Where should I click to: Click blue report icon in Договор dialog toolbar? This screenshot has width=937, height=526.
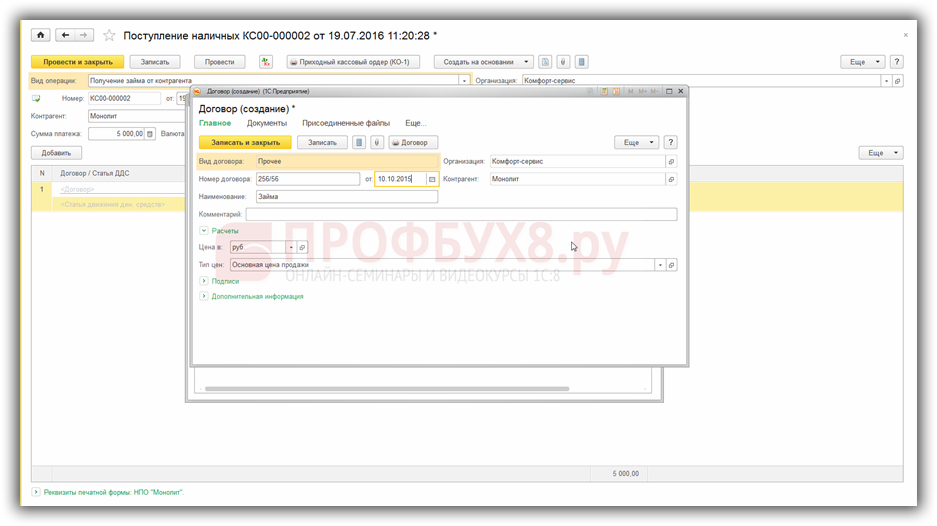(x=359, y=142)
